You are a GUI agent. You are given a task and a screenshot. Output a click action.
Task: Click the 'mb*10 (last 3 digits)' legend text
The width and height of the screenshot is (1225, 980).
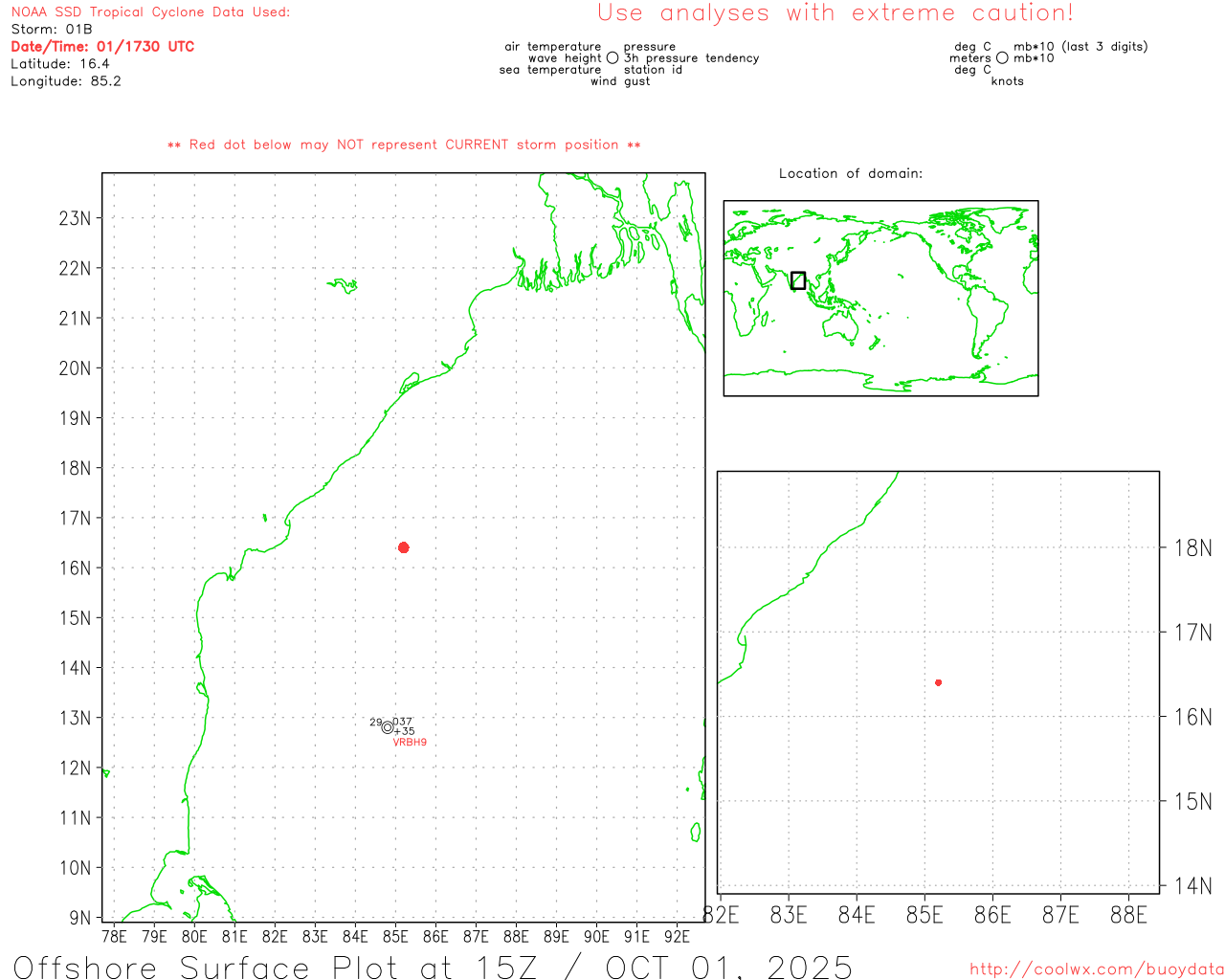[x=1080, y=47]
